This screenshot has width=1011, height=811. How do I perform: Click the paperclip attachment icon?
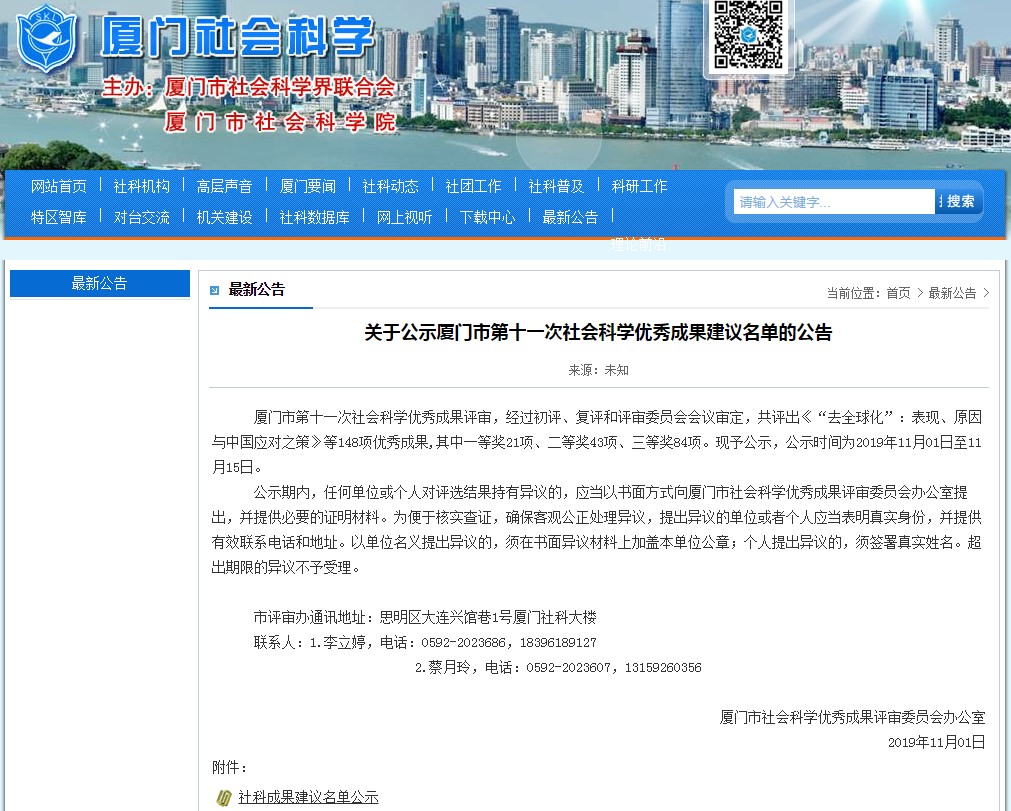pos(224,798)
